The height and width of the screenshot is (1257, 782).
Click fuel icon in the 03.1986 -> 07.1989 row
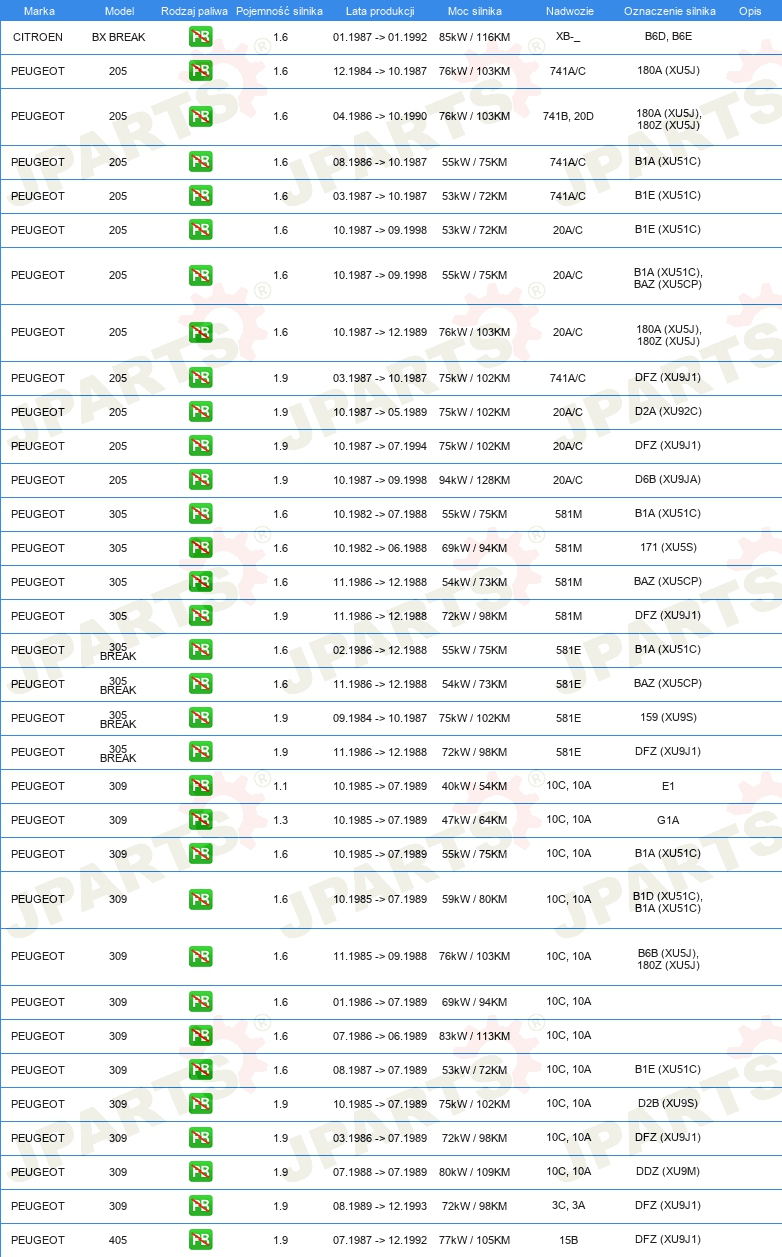pos(200,1138)
